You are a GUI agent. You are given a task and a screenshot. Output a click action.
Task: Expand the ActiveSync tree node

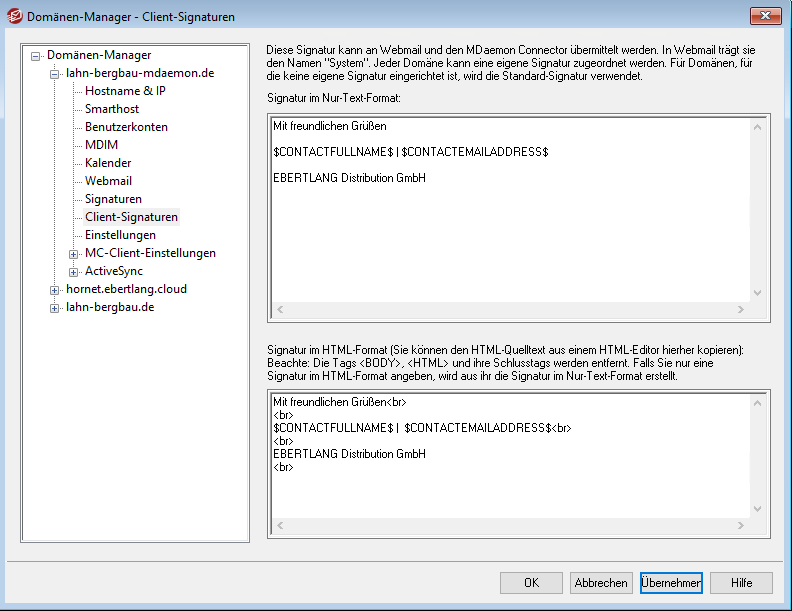(73, 272)
